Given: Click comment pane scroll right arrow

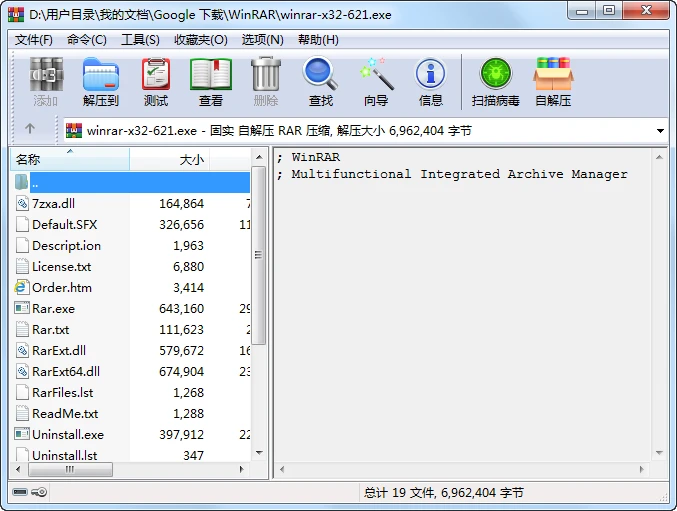Looking at the screenshot, I should click(642, 469).
